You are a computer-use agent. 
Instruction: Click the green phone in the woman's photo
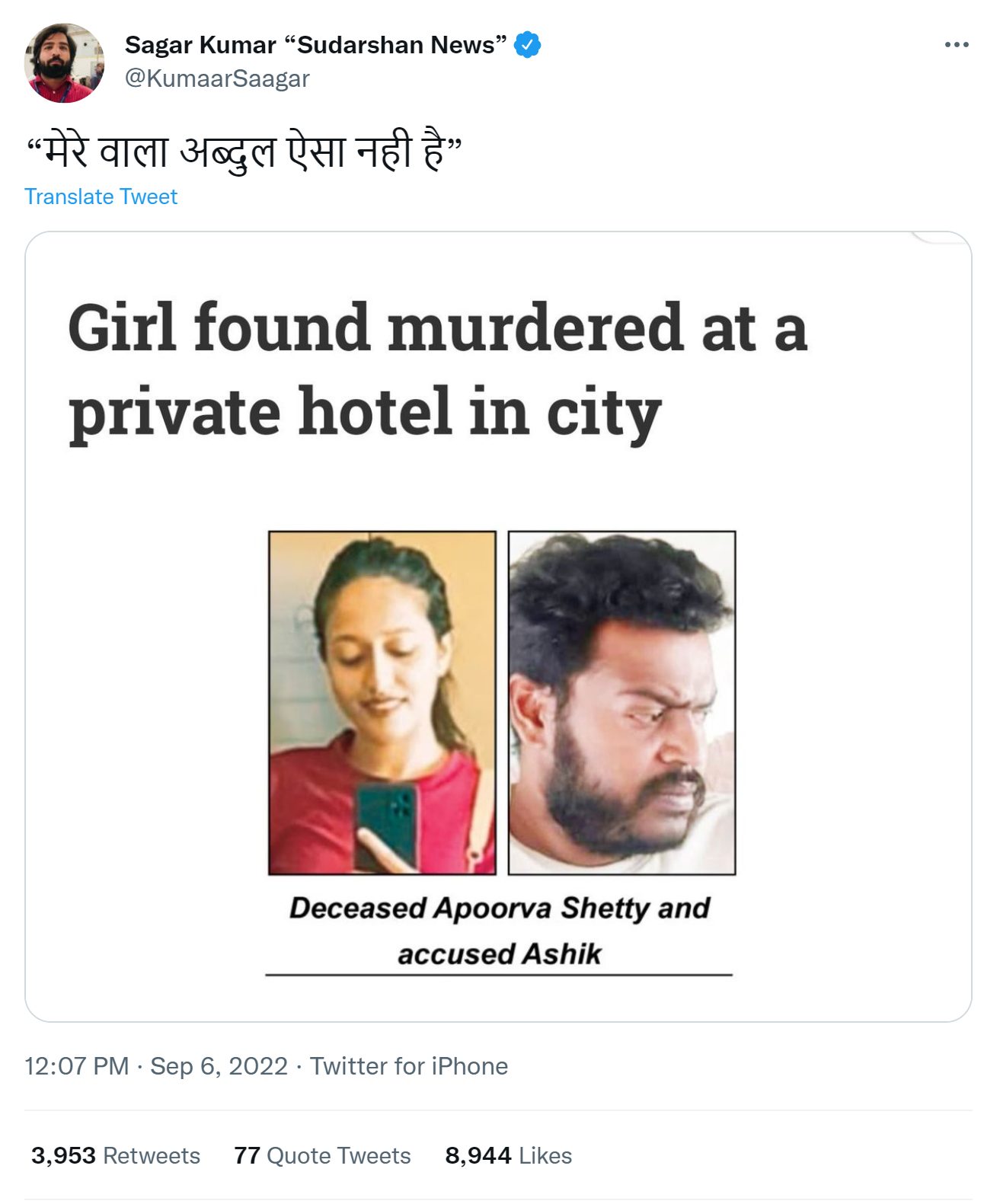tap(387, 822)
